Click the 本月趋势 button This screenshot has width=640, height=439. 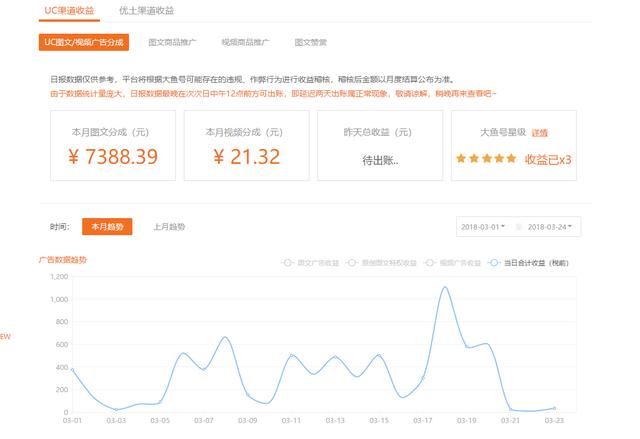(x=107, y=226)
